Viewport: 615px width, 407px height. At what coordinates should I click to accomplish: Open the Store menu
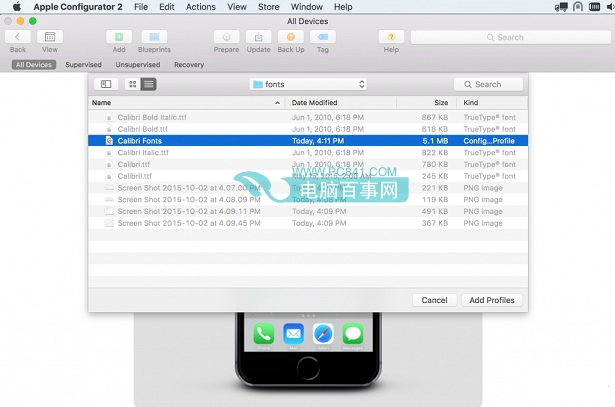point(269,7)
